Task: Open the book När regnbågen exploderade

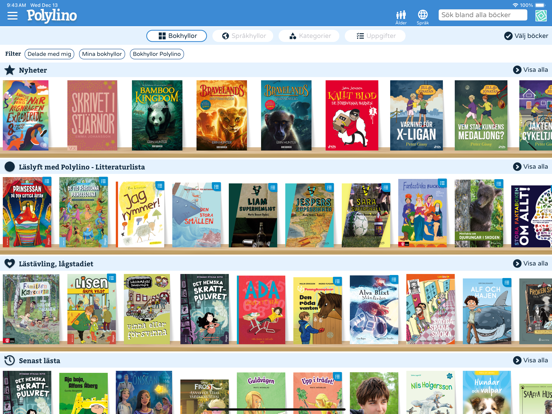Action: [26, 115]
